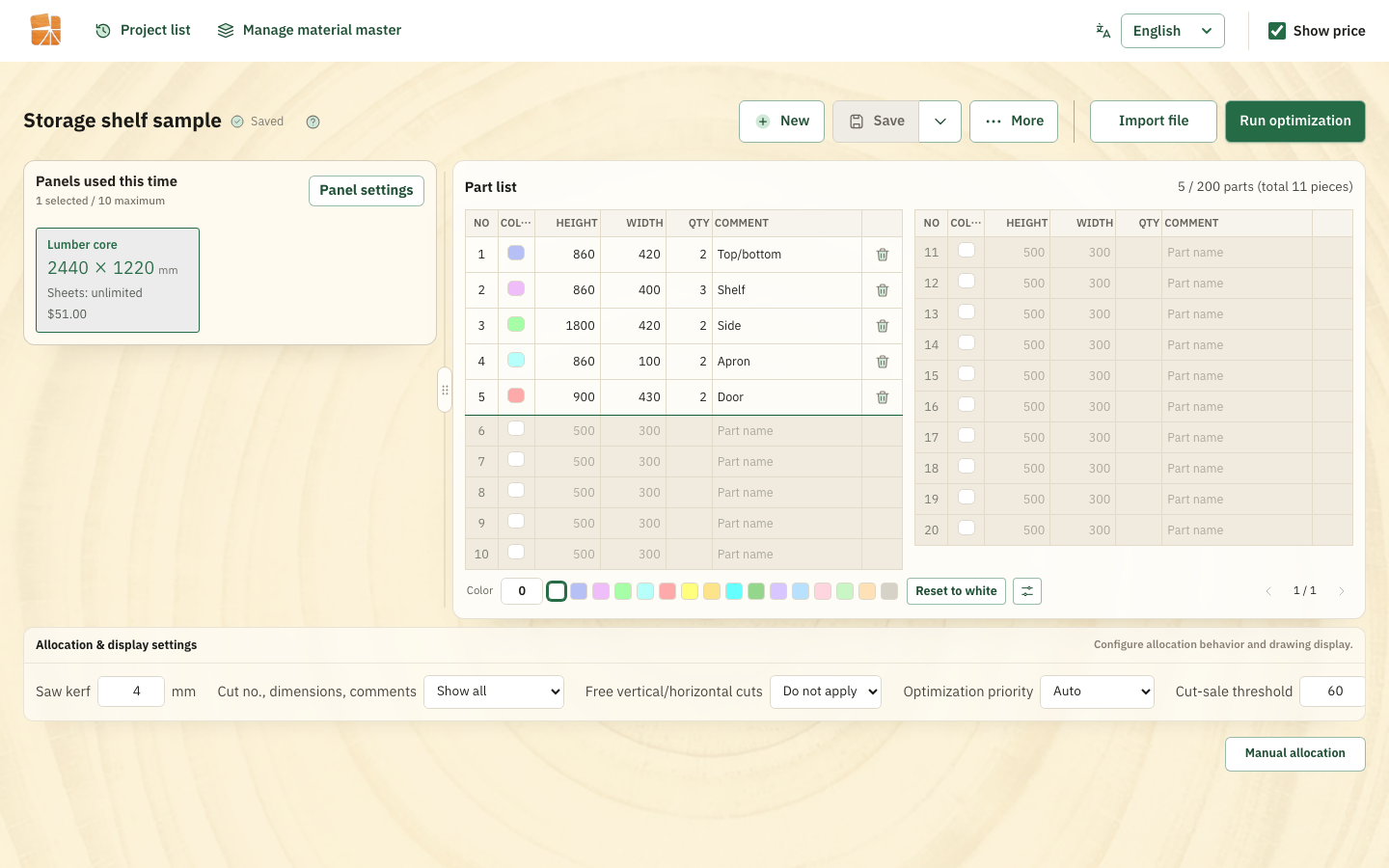Image resolution: width=1389 pixels, height=868 pixels.
Task: Open the Optimization priority Auto dropdown
Action: tap(1097, 692)
